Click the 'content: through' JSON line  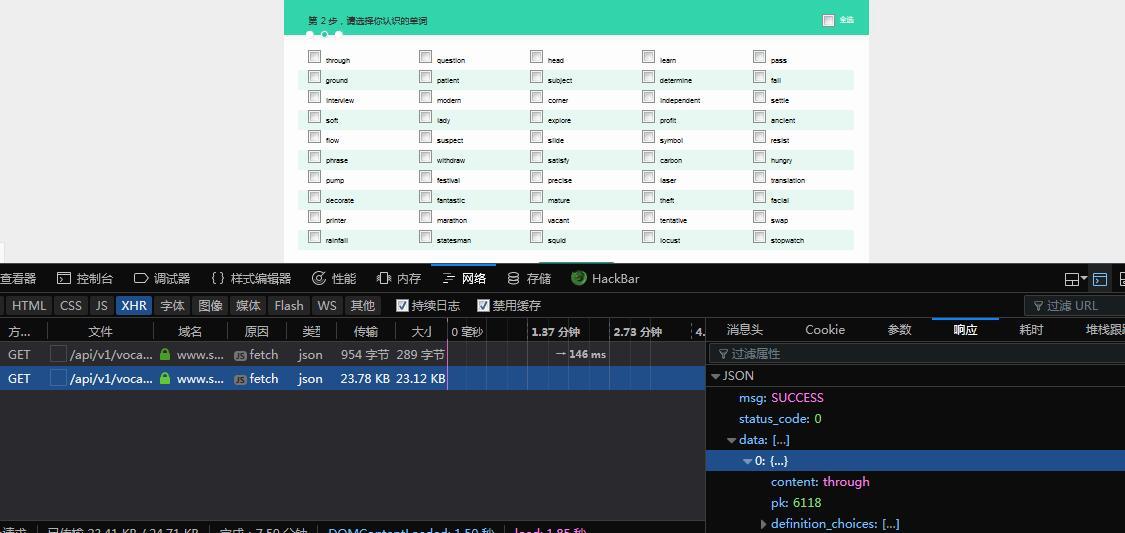pyautogui.click(x=820, y=481)
